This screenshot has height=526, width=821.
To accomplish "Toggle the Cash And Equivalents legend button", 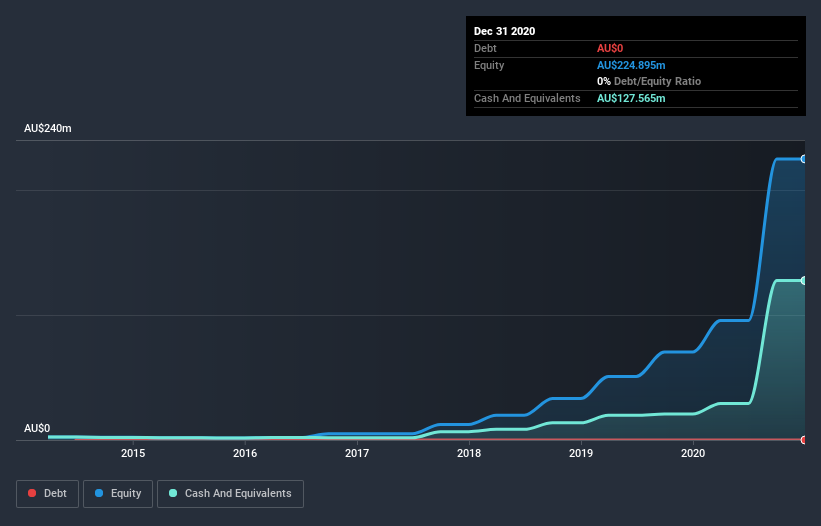I will (230, 494).
